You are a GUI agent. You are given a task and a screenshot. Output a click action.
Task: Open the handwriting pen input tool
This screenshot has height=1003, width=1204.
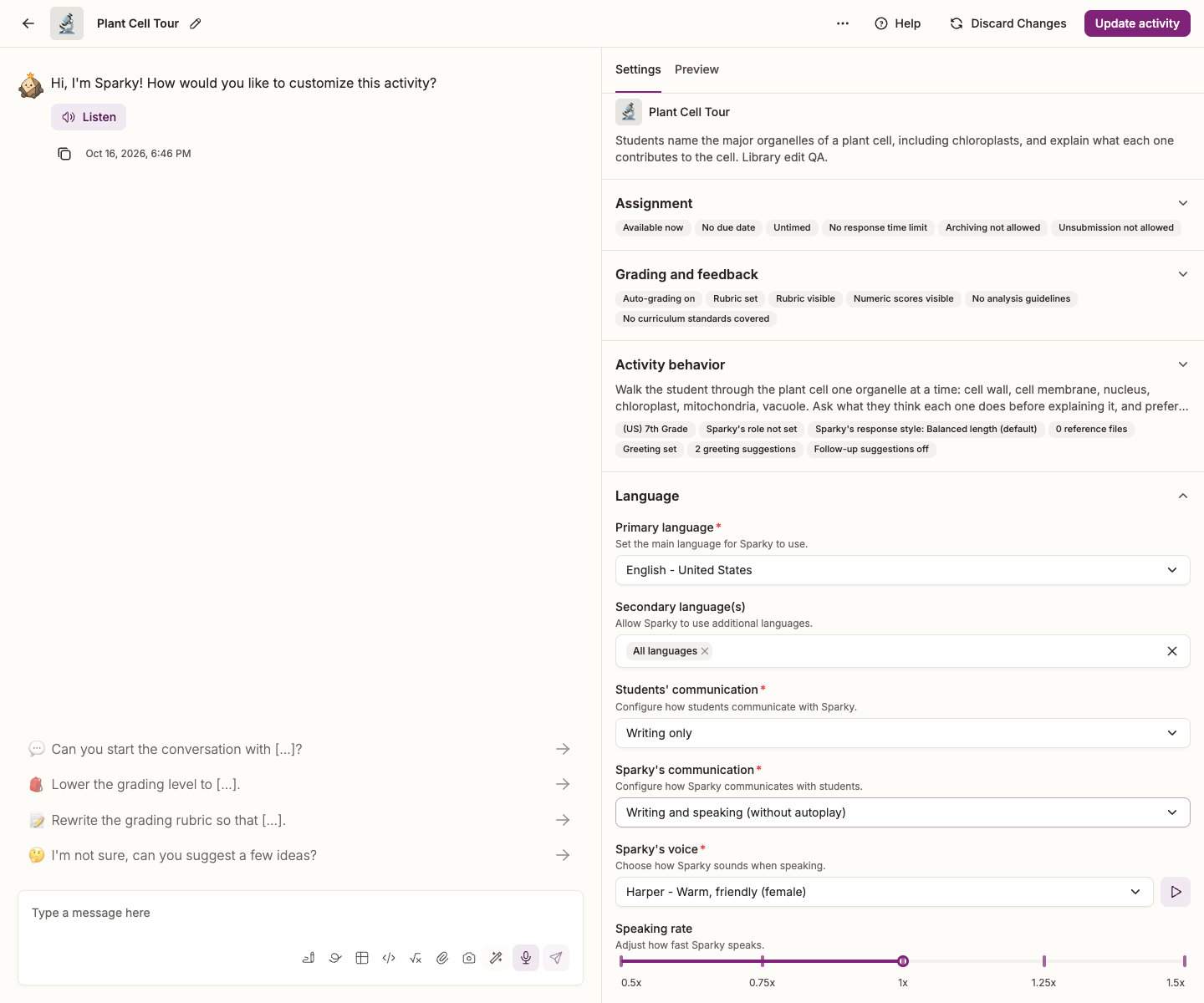pyautogui.click(x=309, y=958)
